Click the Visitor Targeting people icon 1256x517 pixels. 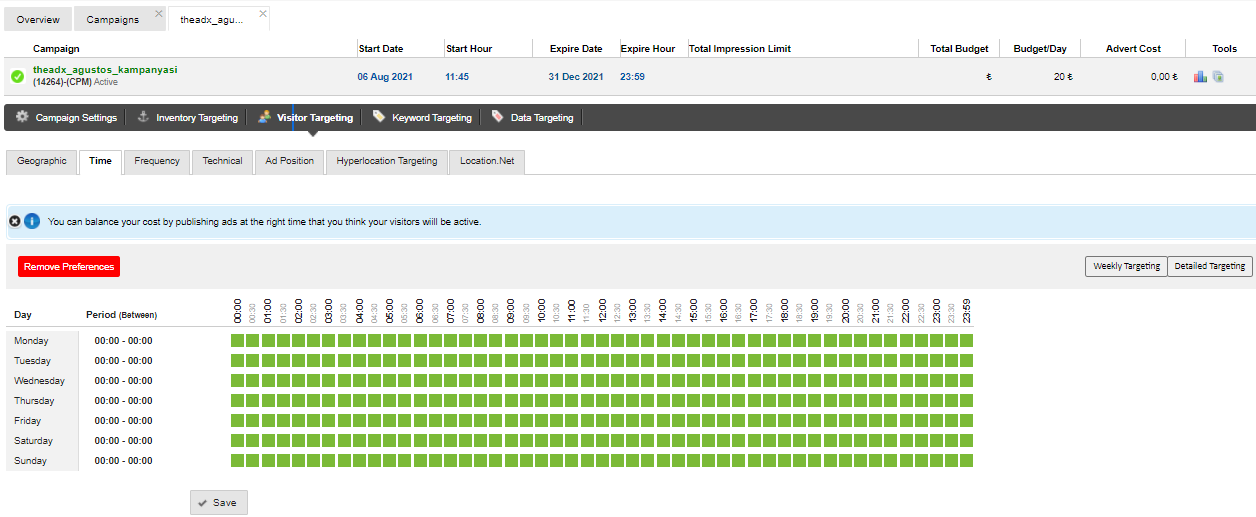[264, 117]
